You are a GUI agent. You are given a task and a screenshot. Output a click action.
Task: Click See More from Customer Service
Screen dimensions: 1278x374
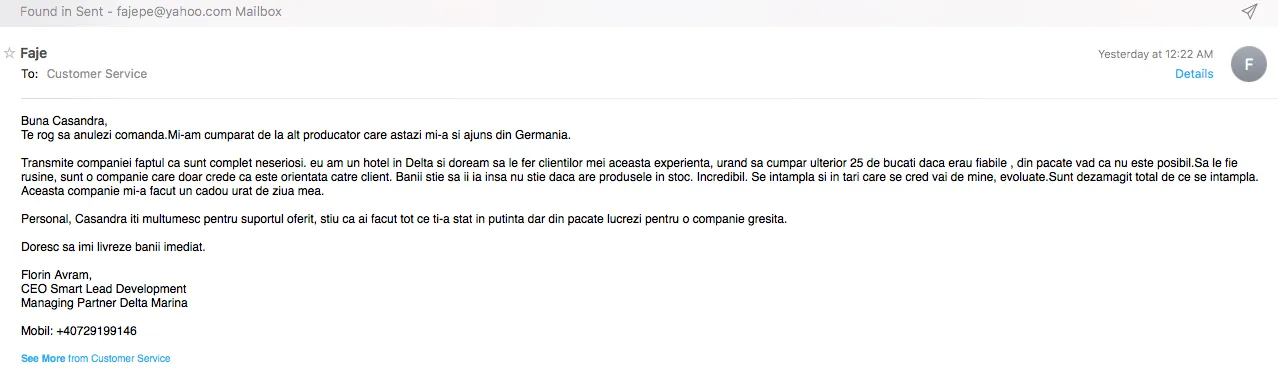pos(96,358)
